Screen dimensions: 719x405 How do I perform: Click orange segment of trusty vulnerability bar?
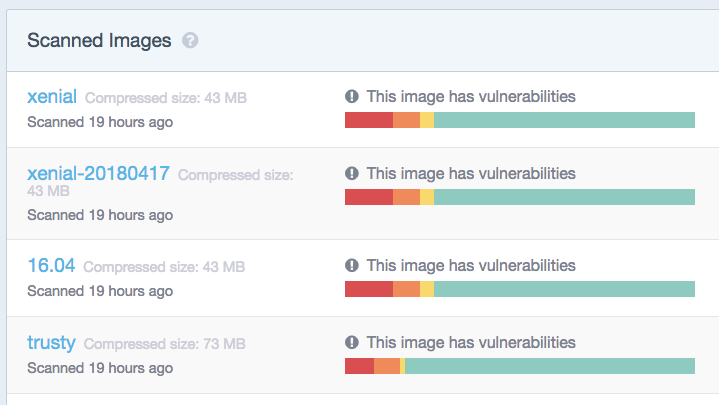point(387,366)
